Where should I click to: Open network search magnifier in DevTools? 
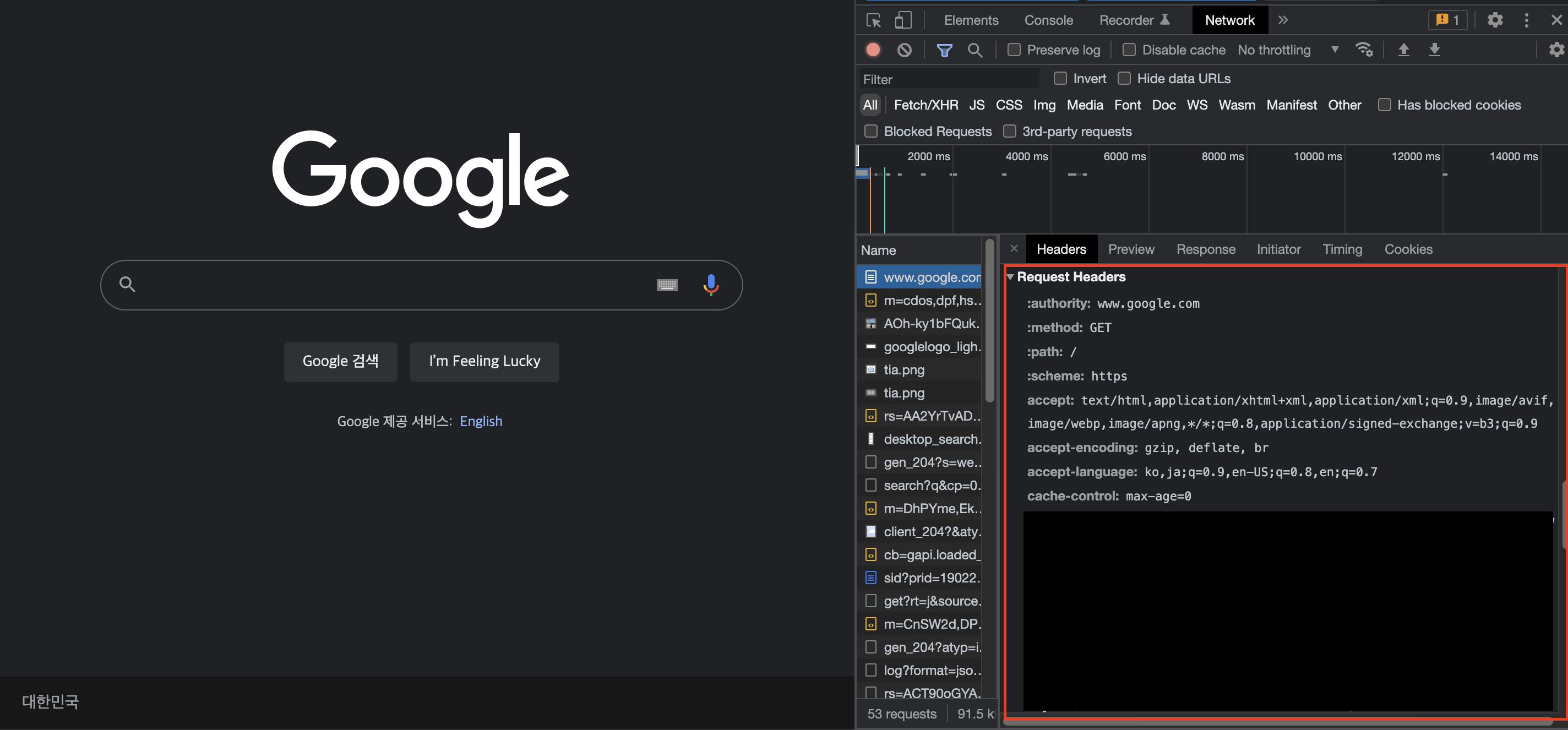click(x=975, y=50)
